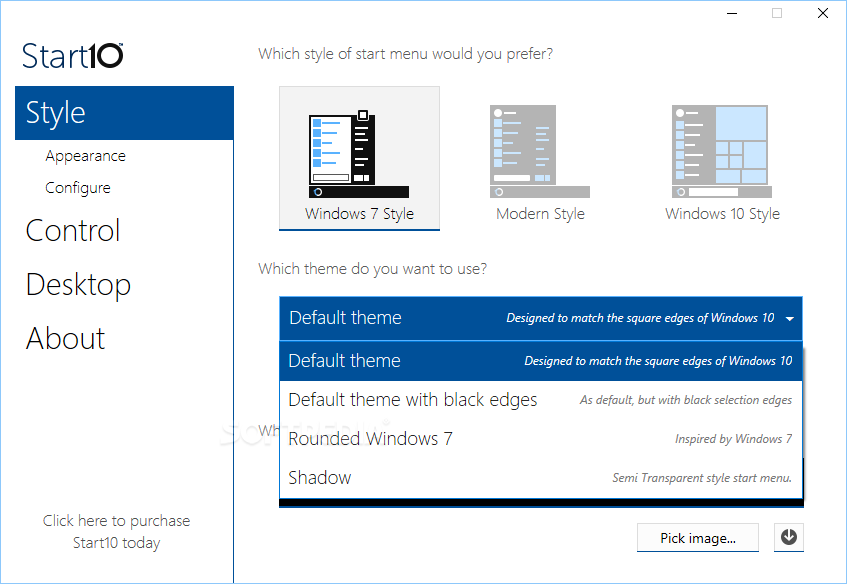Minimize the Start10 window
This screenshot has height=584, width=847.
coord(732,13)
